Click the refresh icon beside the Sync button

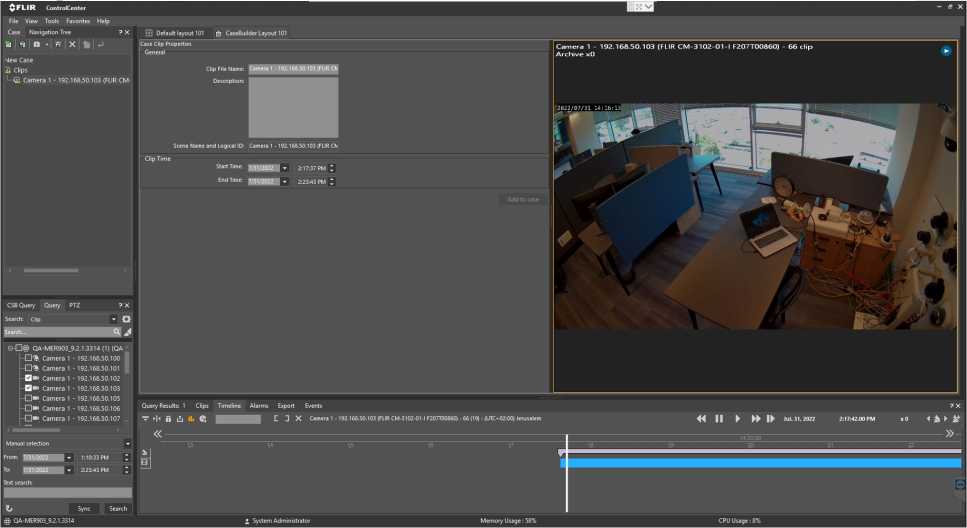(9, 508)
